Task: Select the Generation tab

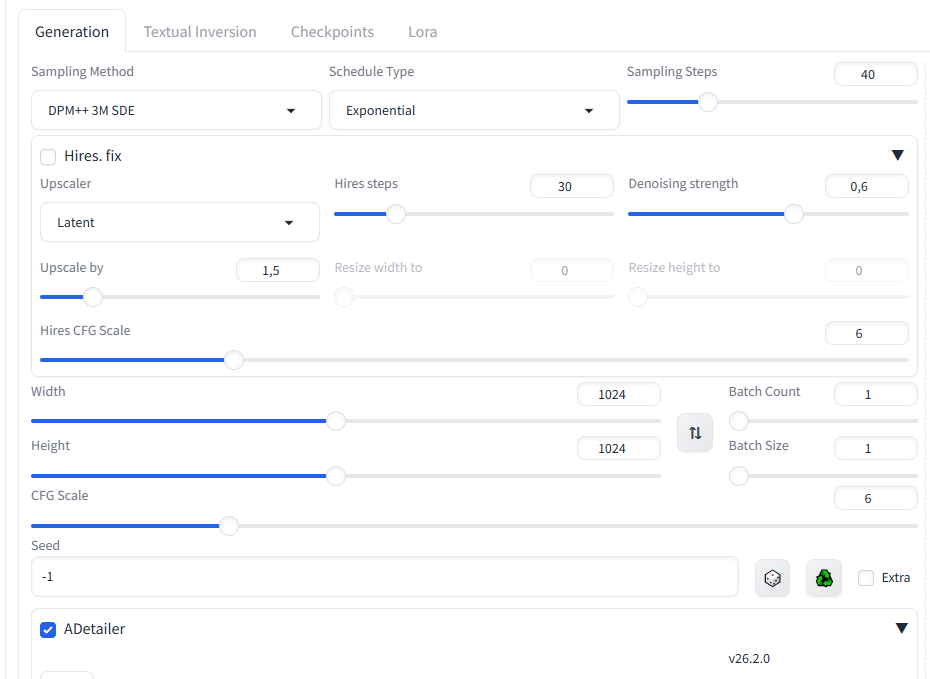Action: [x=72, y=32]
